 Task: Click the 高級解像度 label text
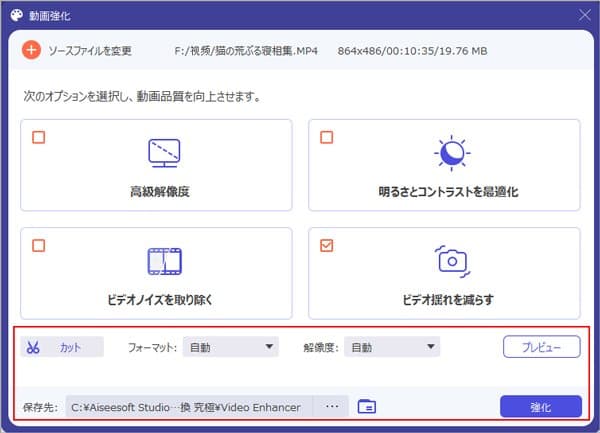(160, 191)
